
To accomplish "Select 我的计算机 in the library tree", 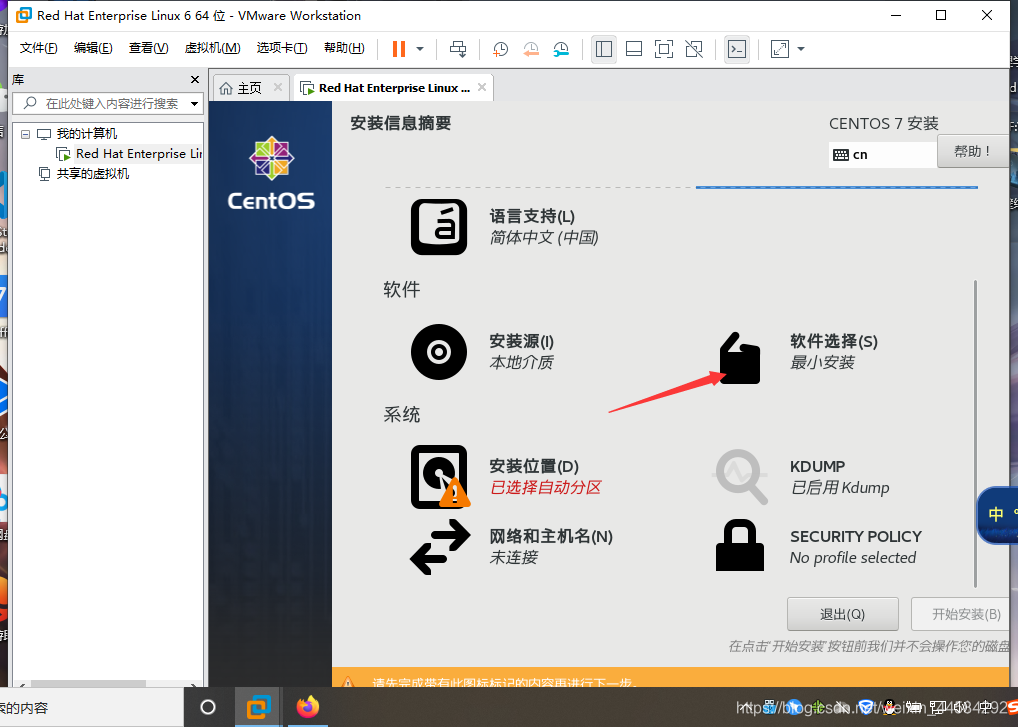I will pyautogui.click(x=86, y=134).
